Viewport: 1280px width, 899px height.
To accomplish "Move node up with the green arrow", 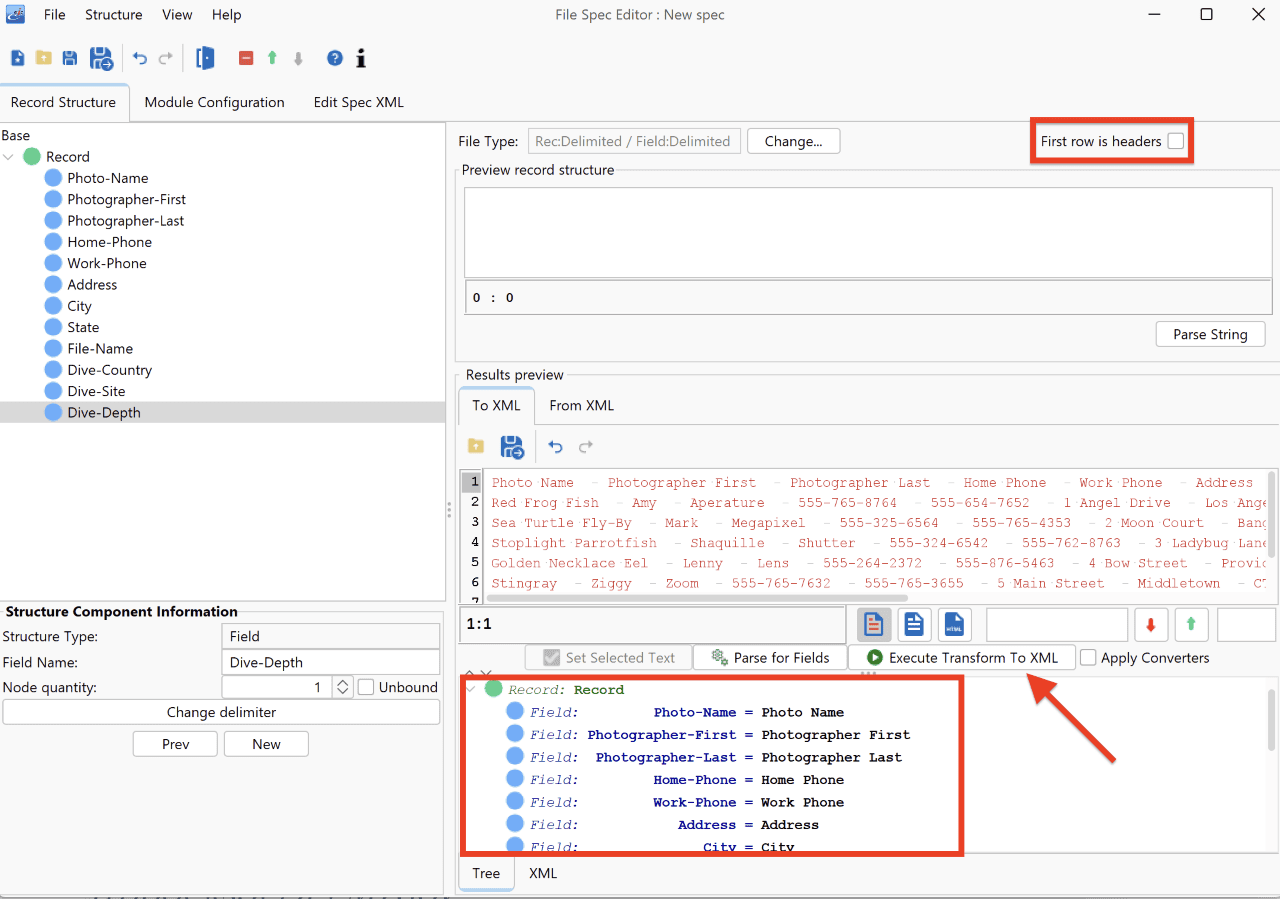I will tap(272, 58).
